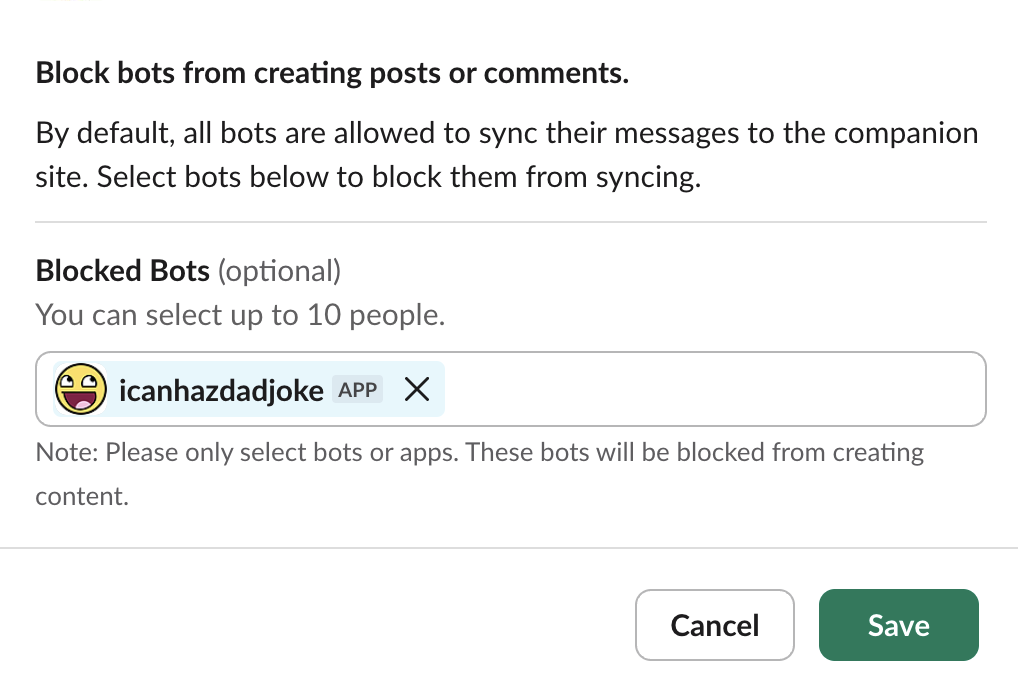The image size is (1018, 692).
Task: Click the empty space in the bot field
Action: 700,389
